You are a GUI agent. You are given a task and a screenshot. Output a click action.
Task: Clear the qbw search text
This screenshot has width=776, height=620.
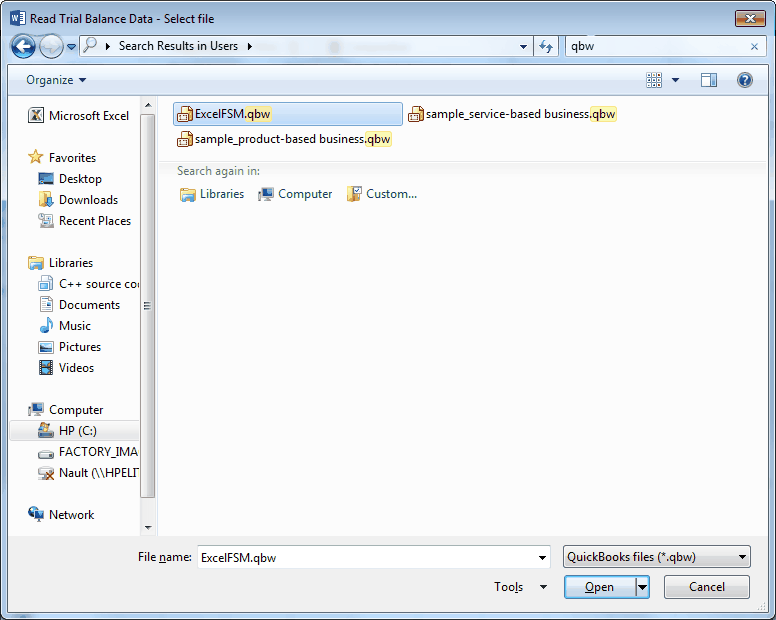[754, 47]
